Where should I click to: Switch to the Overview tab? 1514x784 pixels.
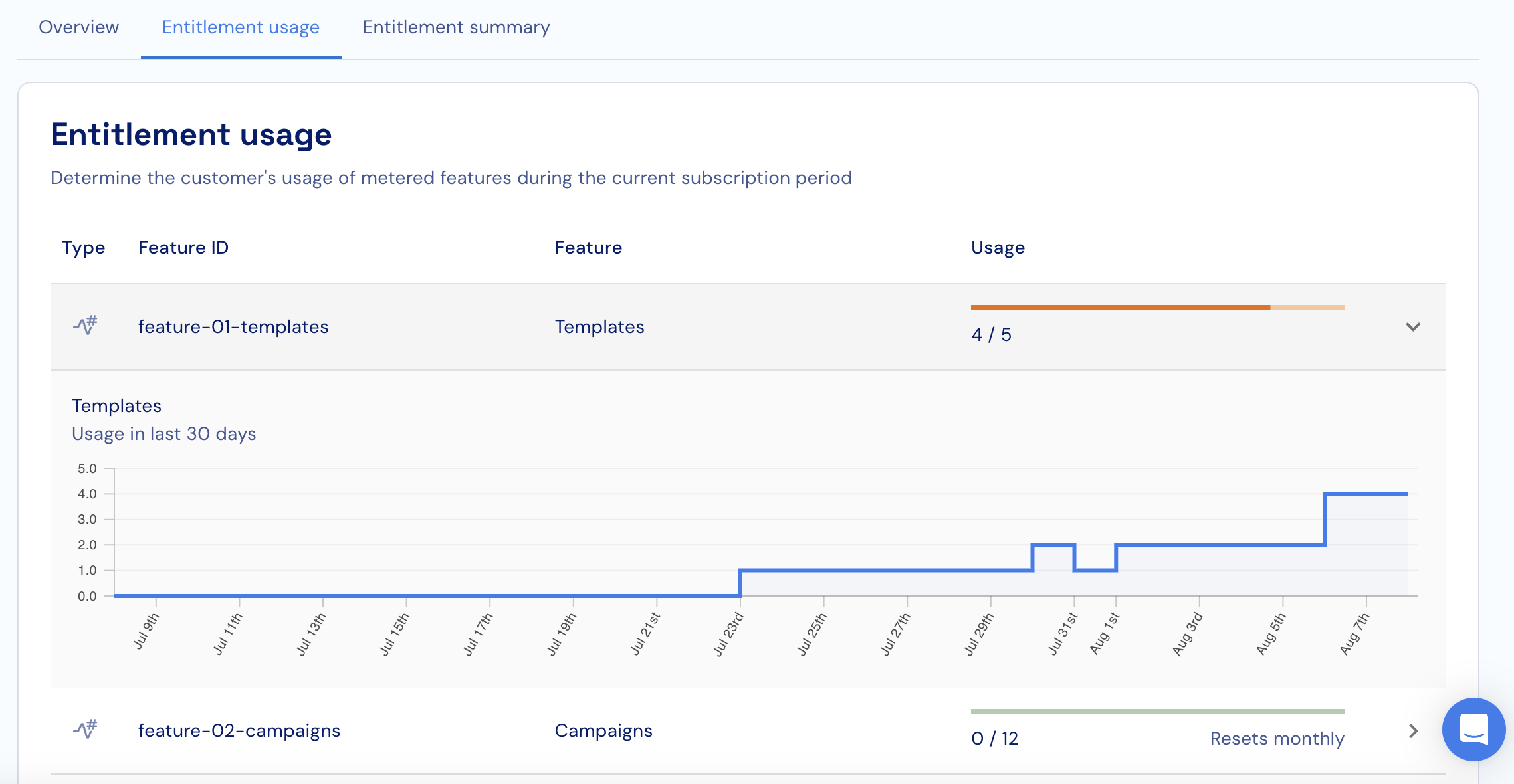click(78, 27)
